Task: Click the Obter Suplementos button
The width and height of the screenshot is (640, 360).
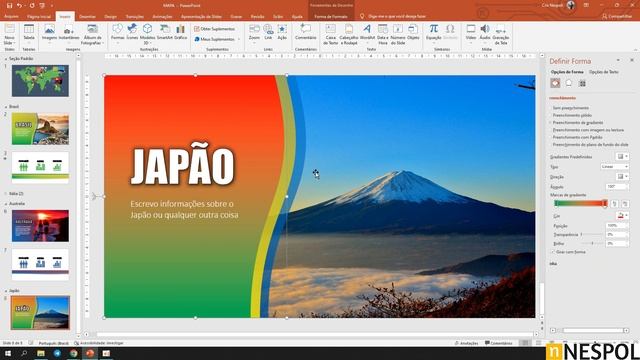Action: (x=215, y=29)
